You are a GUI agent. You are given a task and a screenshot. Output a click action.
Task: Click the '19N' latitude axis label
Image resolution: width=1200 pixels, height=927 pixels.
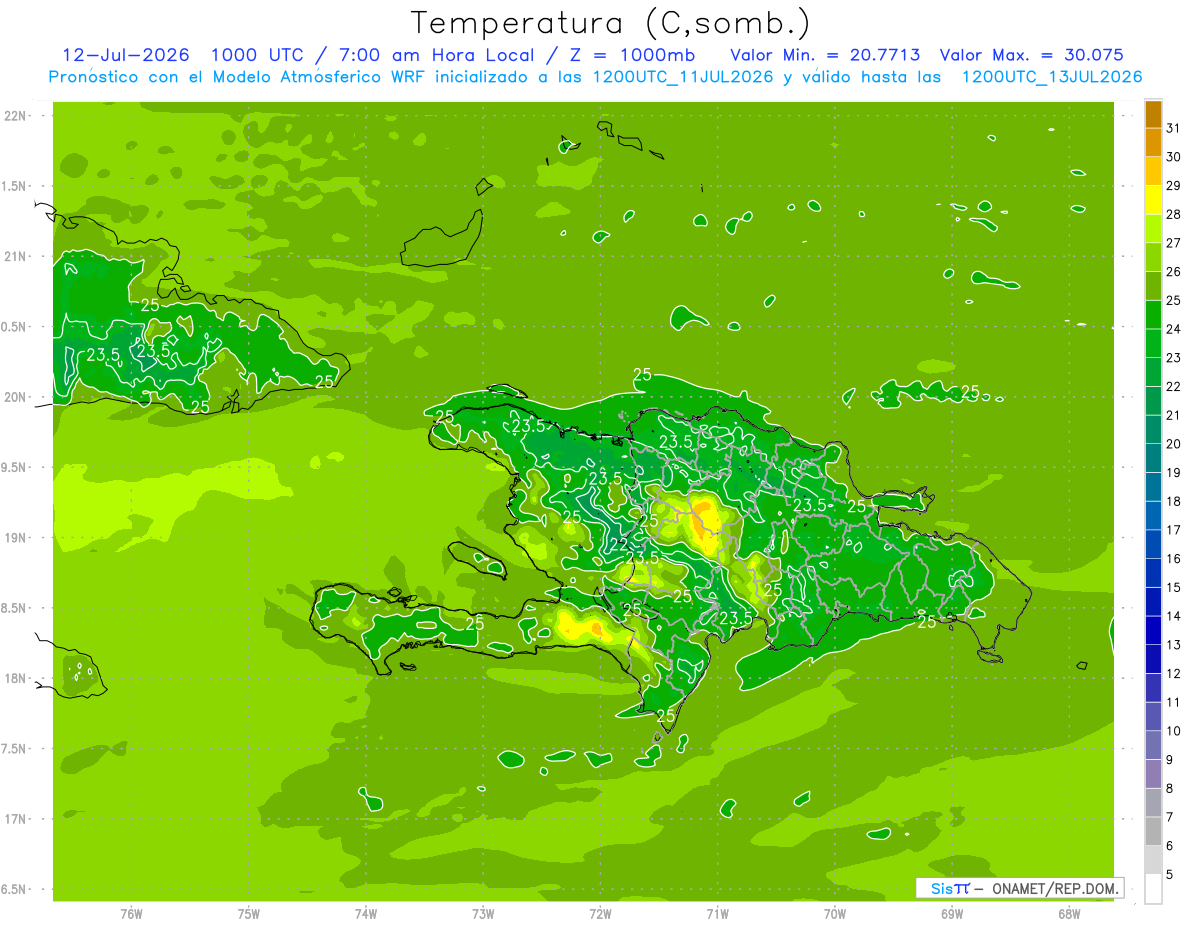coord(16,537)
